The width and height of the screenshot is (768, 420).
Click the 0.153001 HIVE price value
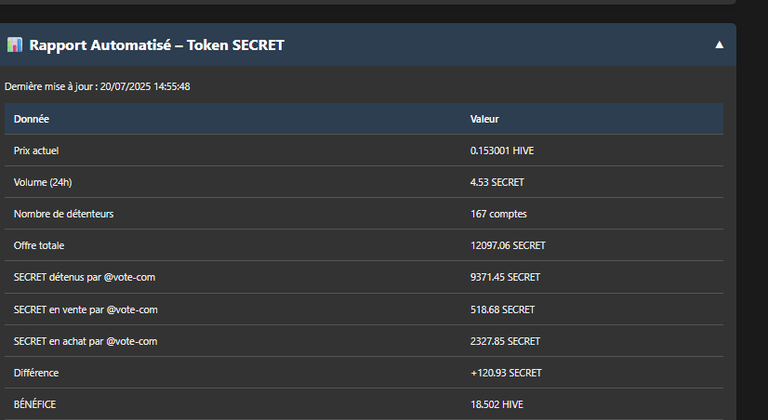pyautogui.click(x=502, y=151)
